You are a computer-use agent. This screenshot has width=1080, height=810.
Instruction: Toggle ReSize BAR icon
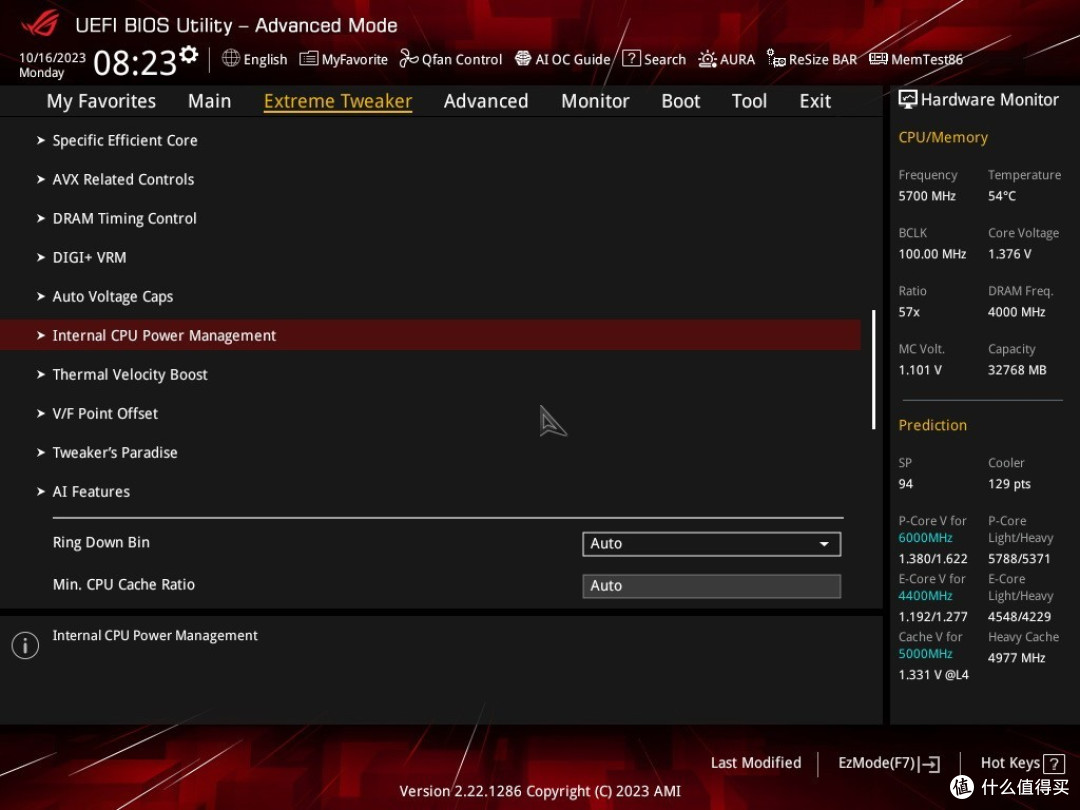click(x=776, y=59)
